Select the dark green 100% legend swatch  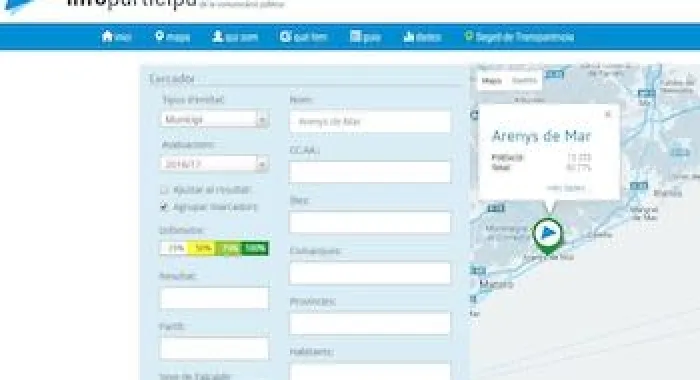[x=255, y=248]
